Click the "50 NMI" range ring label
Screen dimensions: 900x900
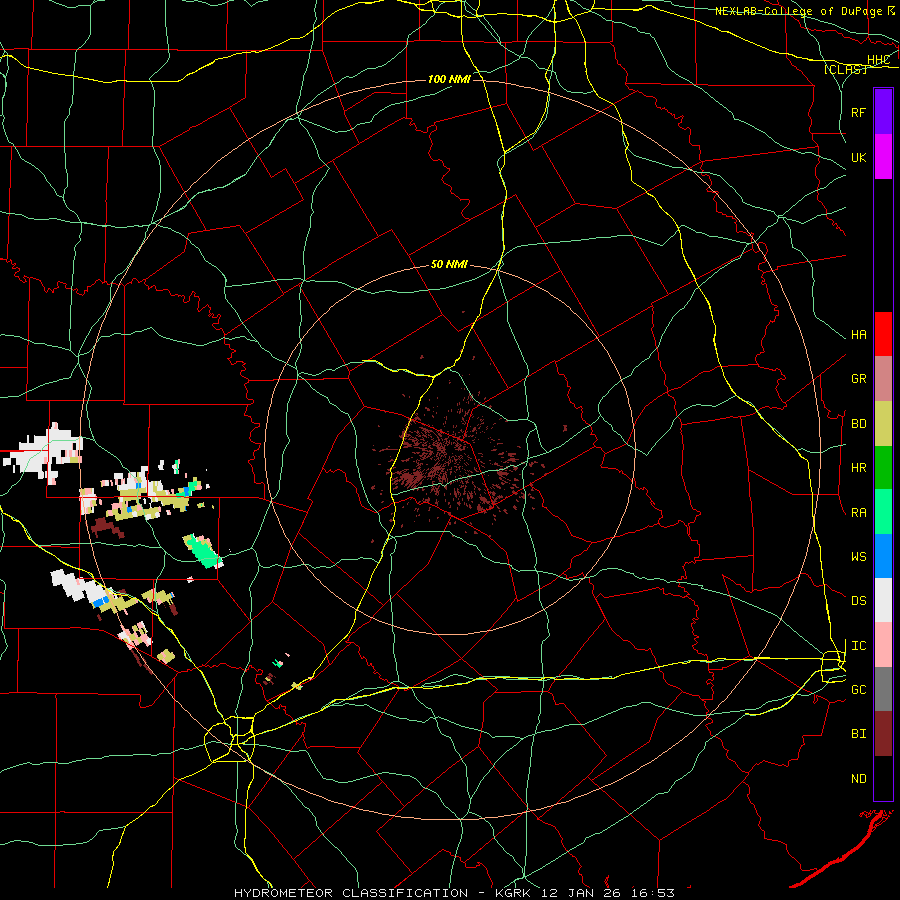[449, 264]
